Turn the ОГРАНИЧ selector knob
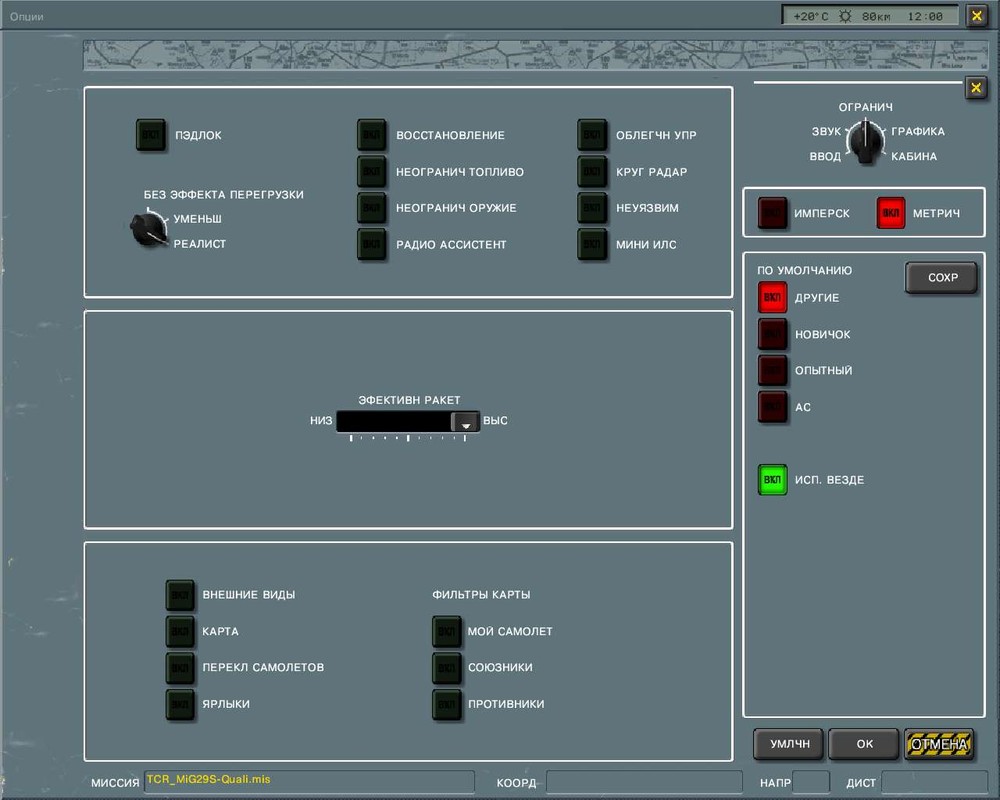 [x=865, y=142]
